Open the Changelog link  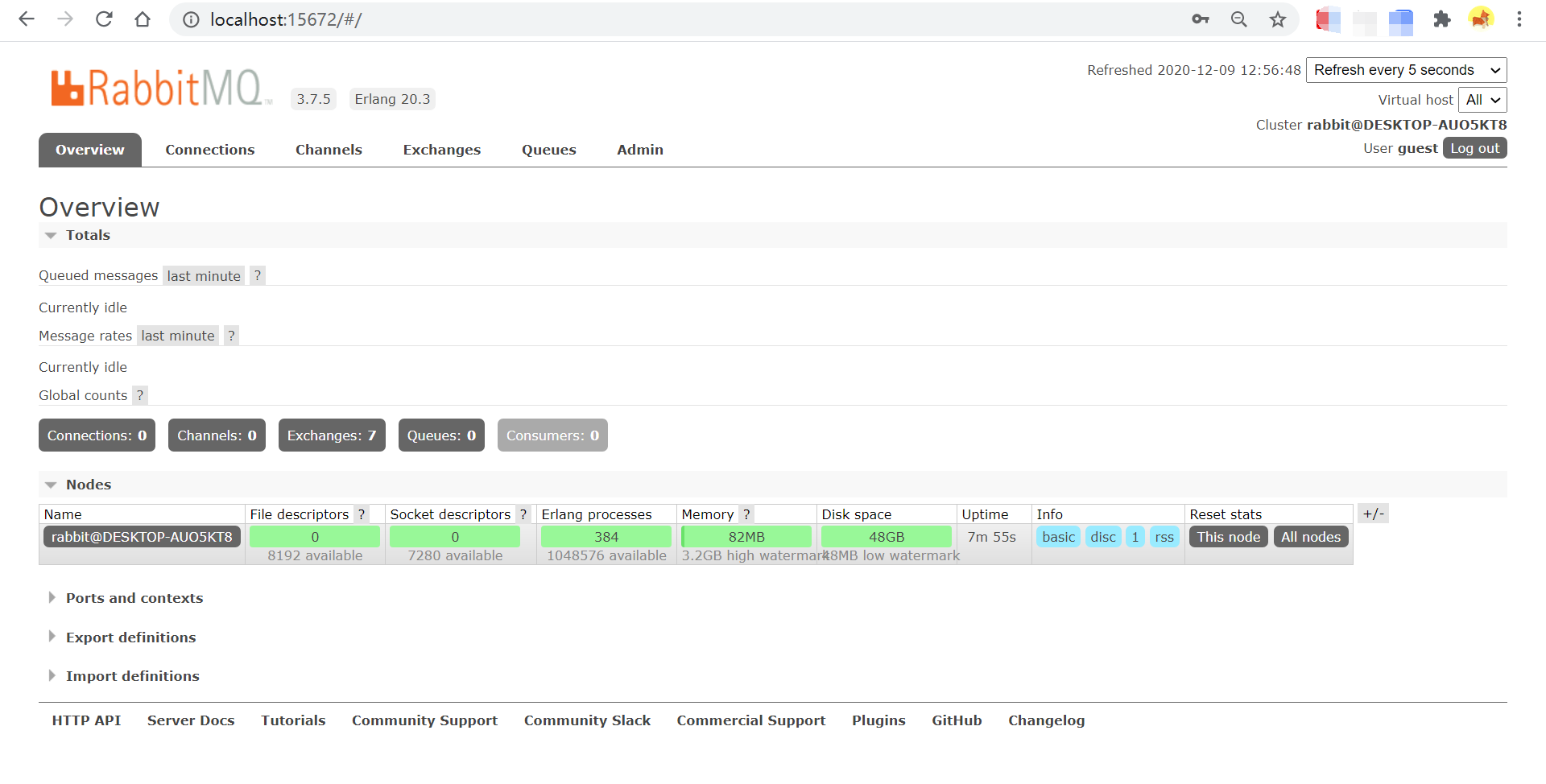click(x=1046, y=720)
